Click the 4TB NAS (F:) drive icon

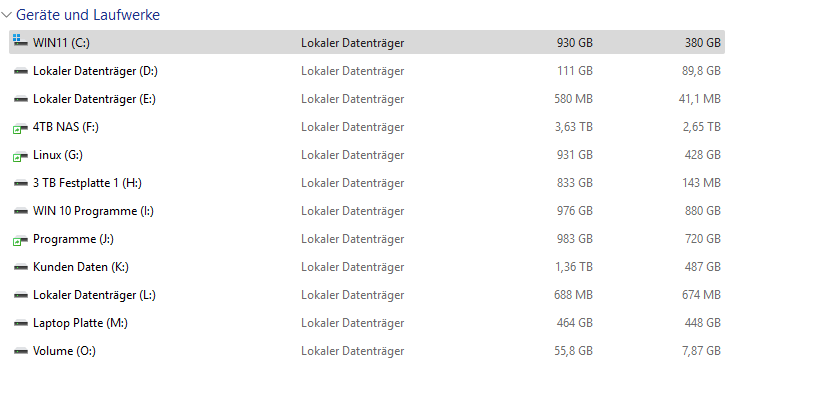pyautogui.click(x=20, y=128)
